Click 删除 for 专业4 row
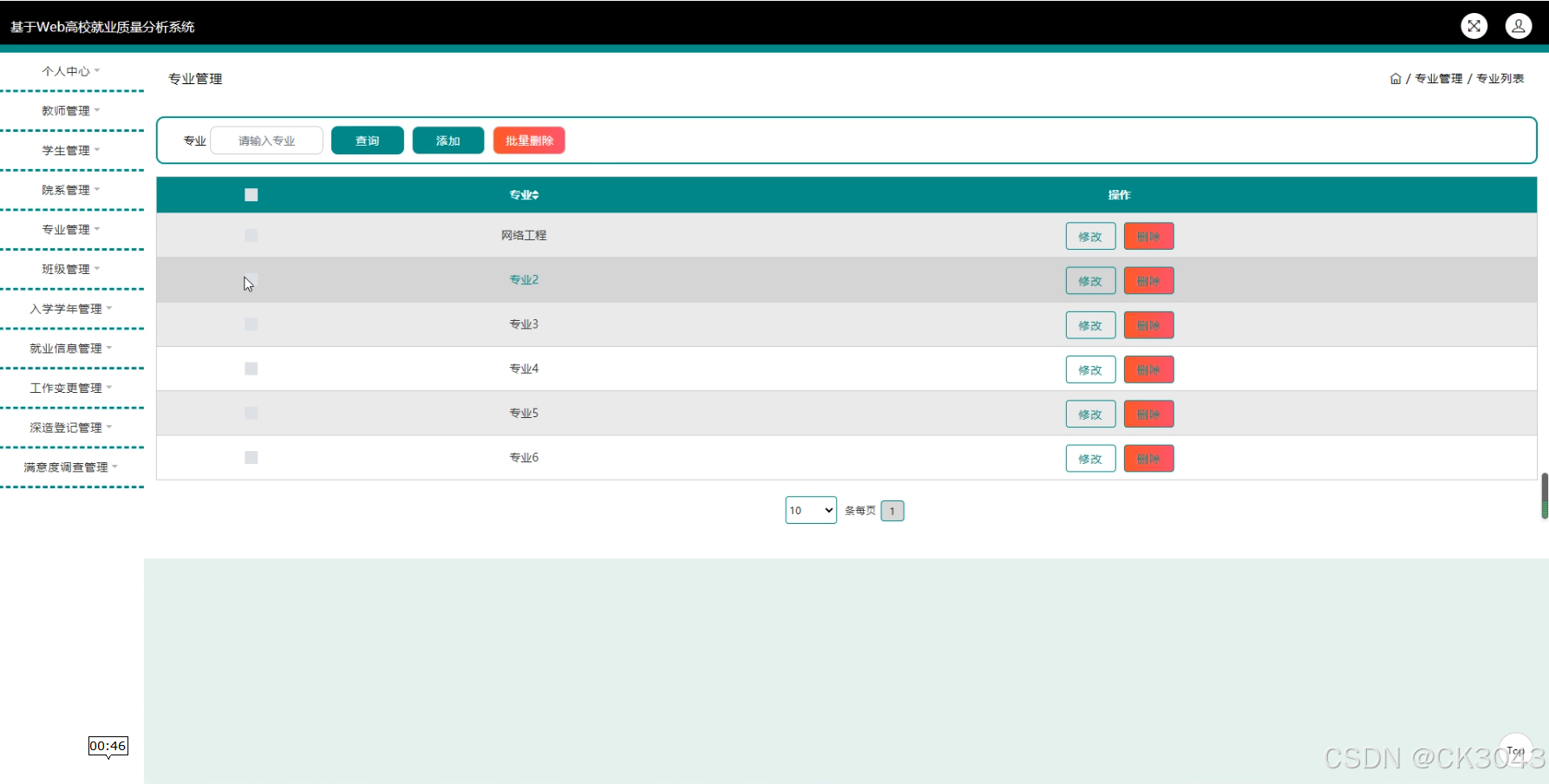The image size is (1549, 784). [1148, 369]
